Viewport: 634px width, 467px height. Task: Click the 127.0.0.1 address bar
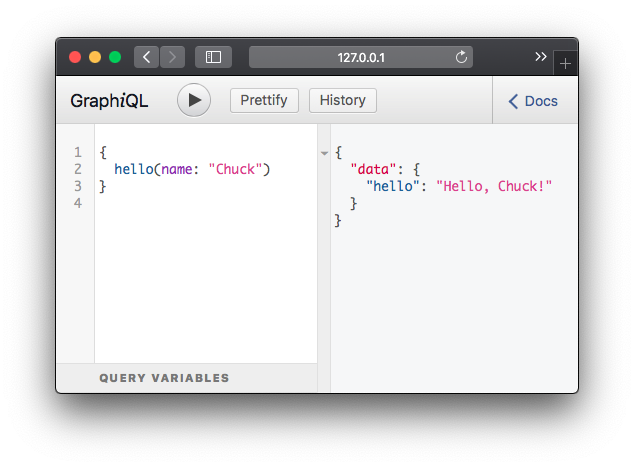360,57
